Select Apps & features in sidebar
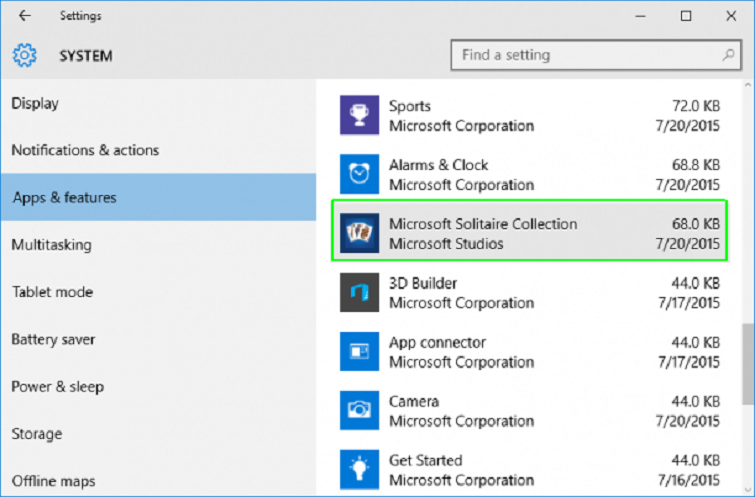 (65, 198)
